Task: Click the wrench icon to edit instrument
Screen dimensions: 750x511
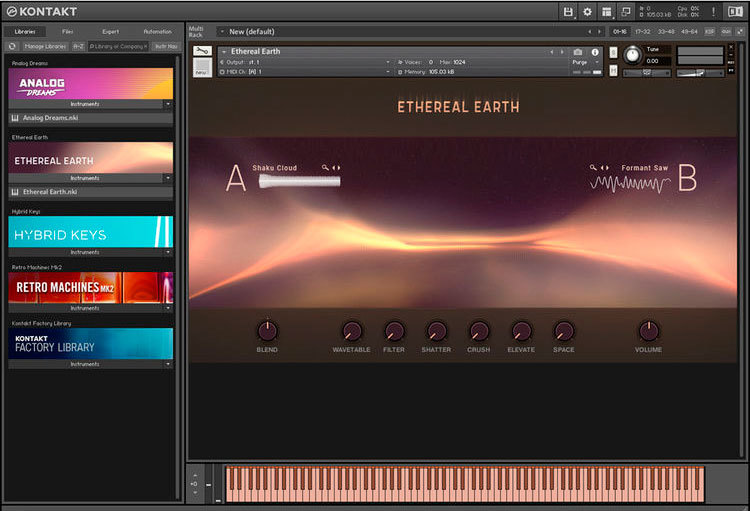Action: click(203, 51)
